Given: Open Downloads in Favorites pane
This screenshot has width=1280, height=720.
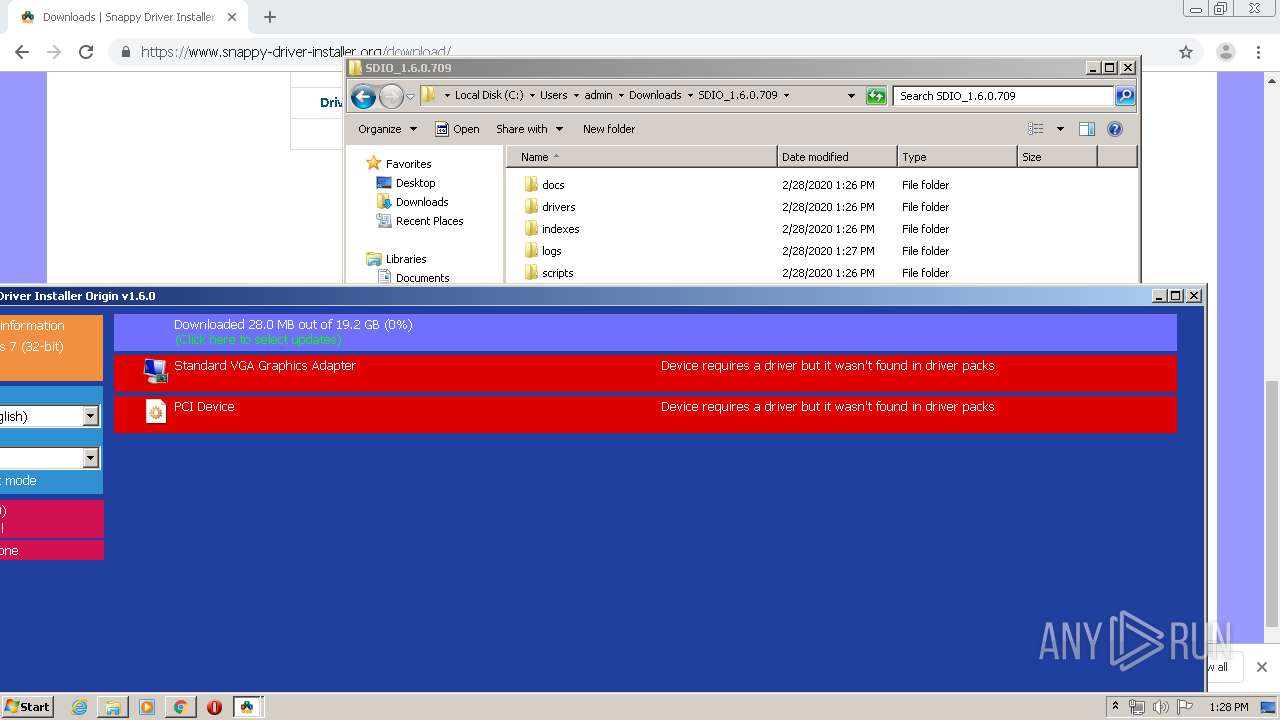Looking at the screenshot, I should coord(412,202).
